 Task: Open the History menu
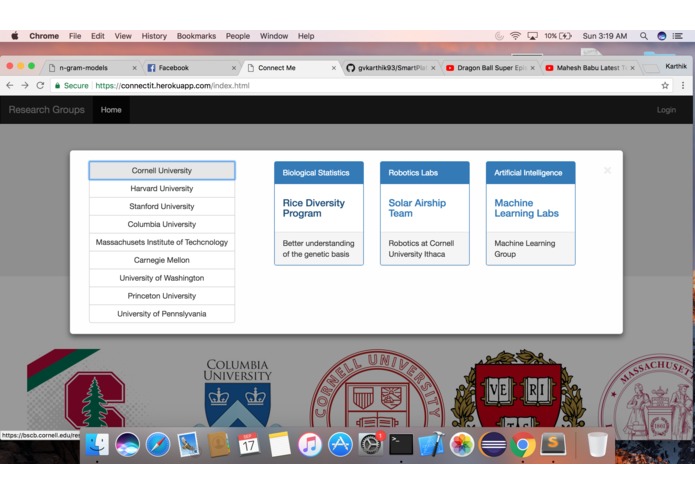(154, 36)
